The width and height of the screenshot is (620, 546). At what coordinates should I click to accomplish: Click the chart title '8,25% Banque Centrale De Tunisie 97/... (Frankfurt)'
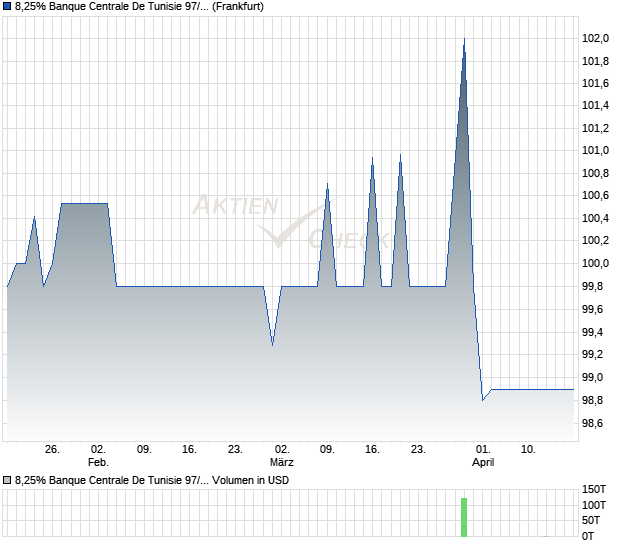[x=139, y=7]
